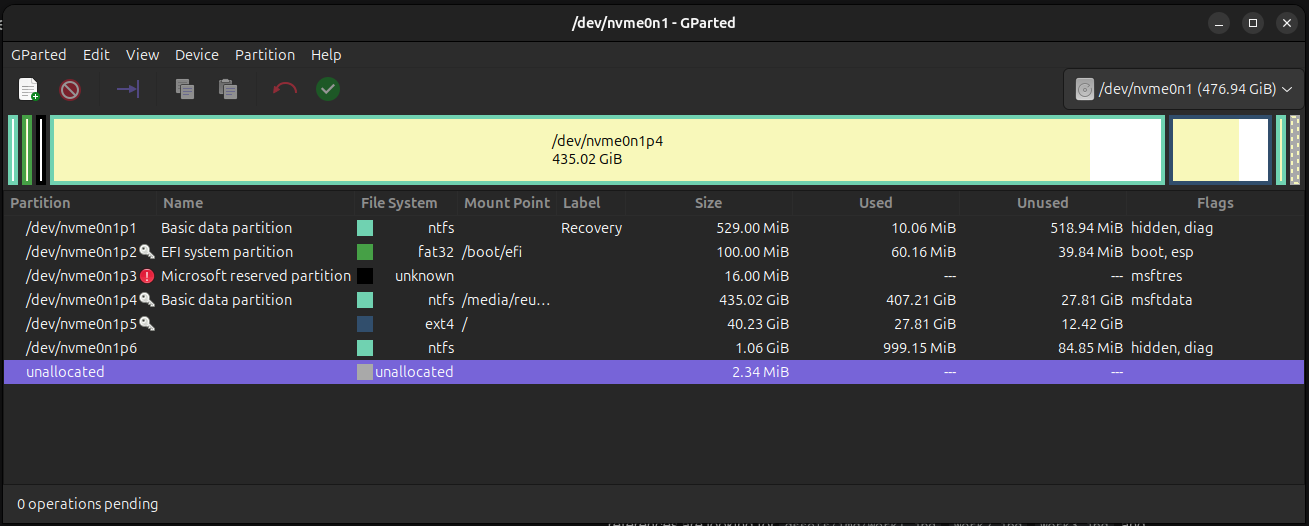The image size is (1309, 526).
Task: Click the fat32 green color swatch
Action: [365, 252]
